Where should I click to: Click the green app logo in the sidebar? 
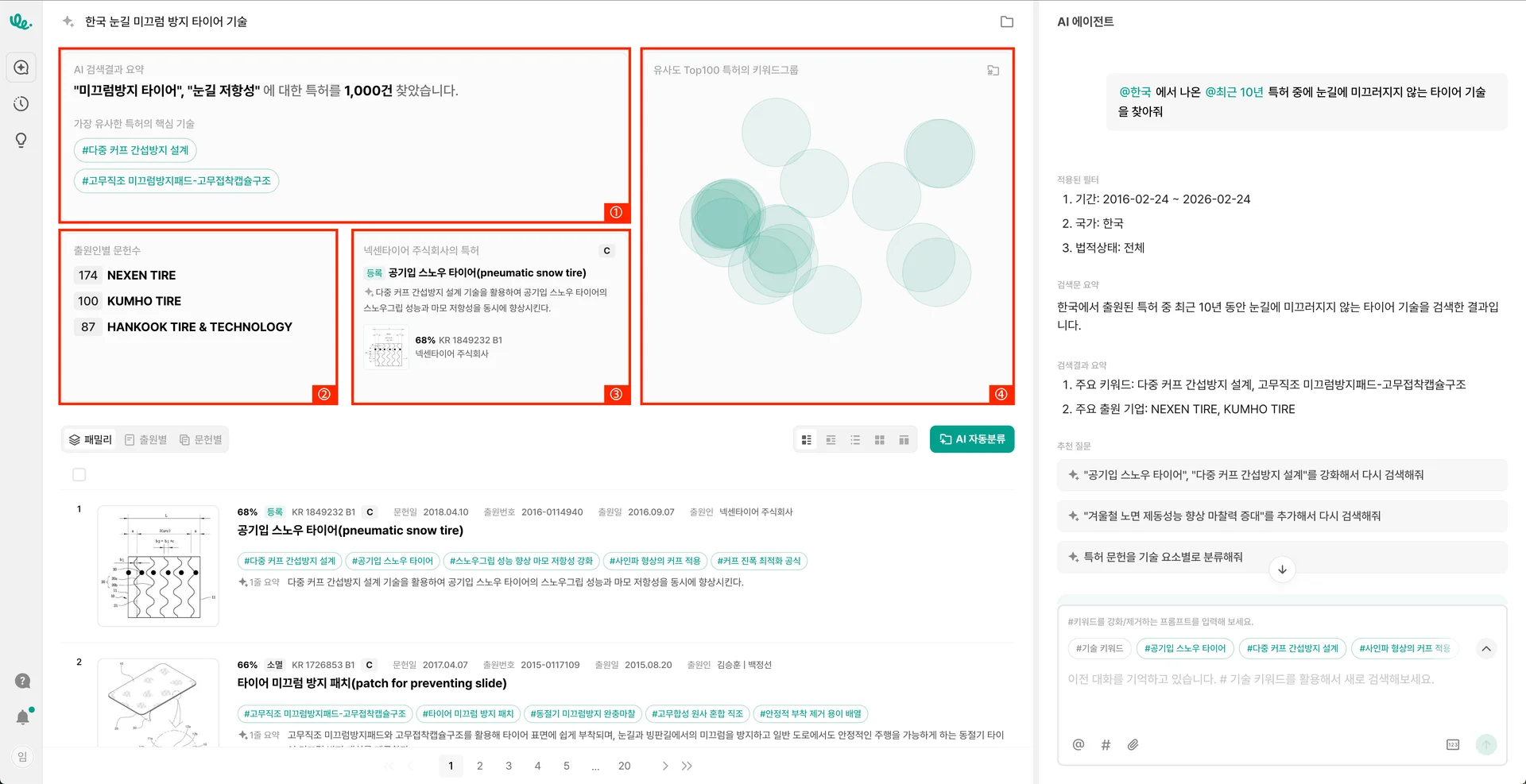click(x=21, y=22)
